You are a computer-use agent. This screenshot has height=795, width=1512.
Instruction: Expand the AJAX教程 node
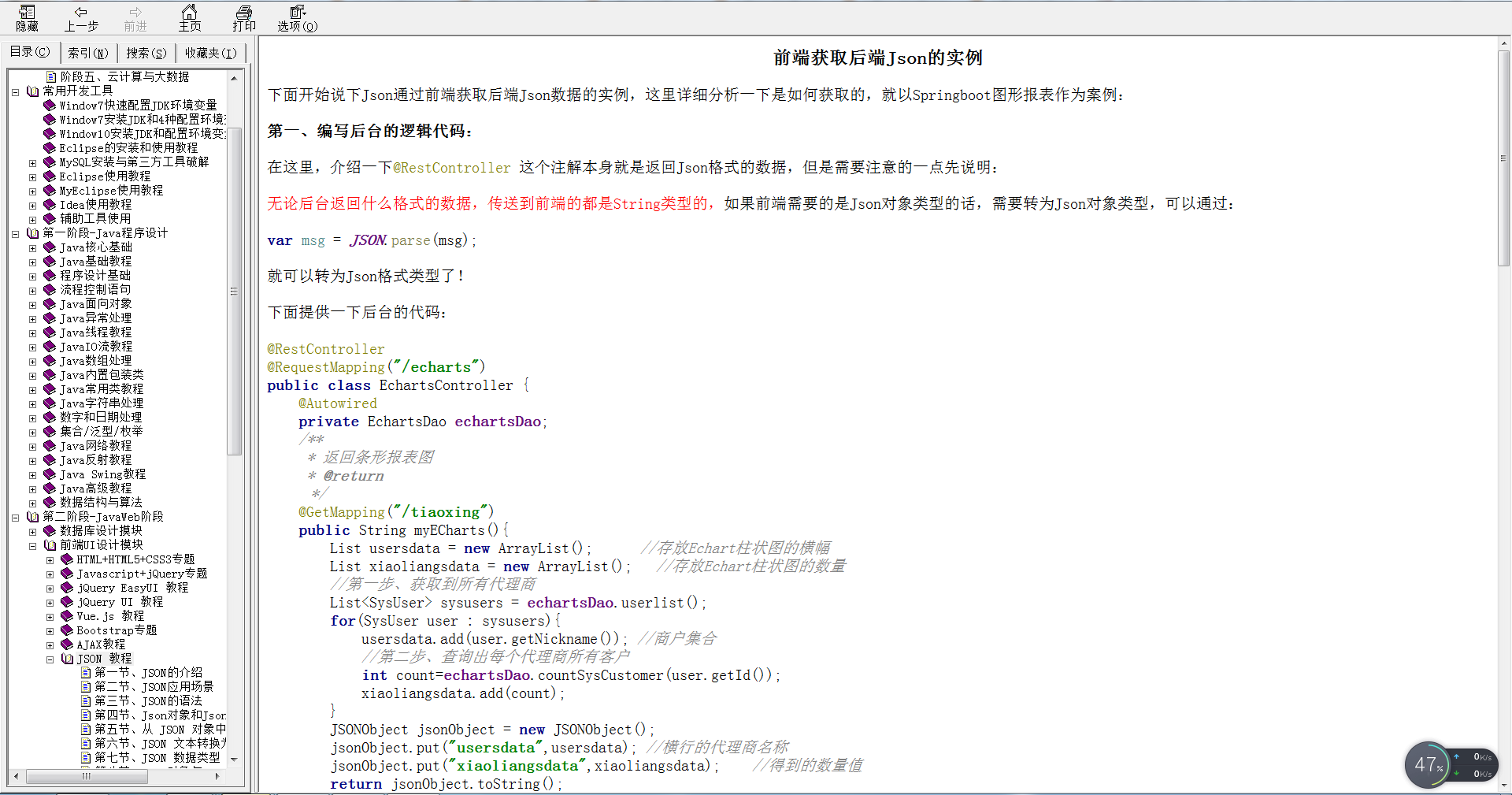tap(50, 645)
